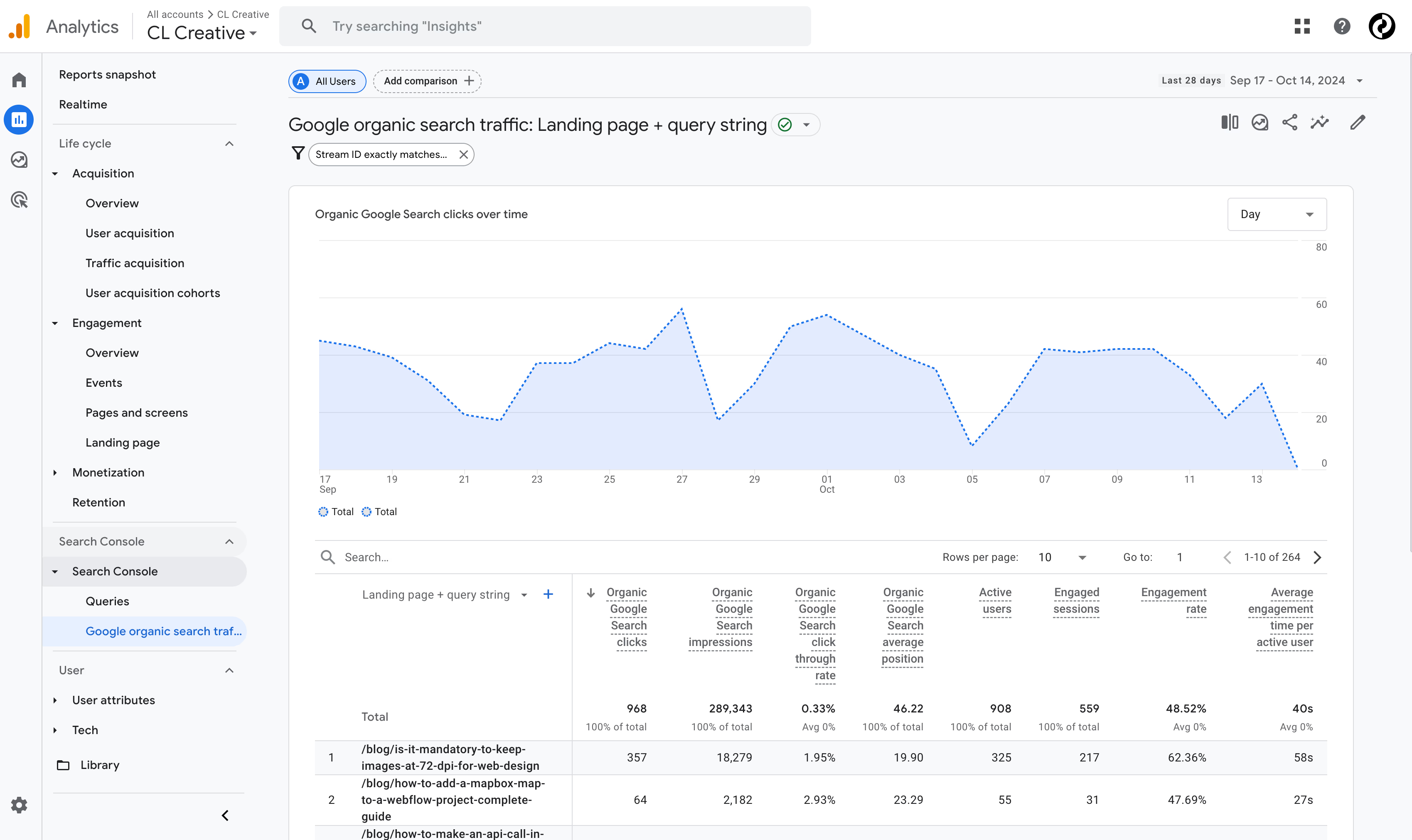Open the Realtime report

tap(83, 105)
